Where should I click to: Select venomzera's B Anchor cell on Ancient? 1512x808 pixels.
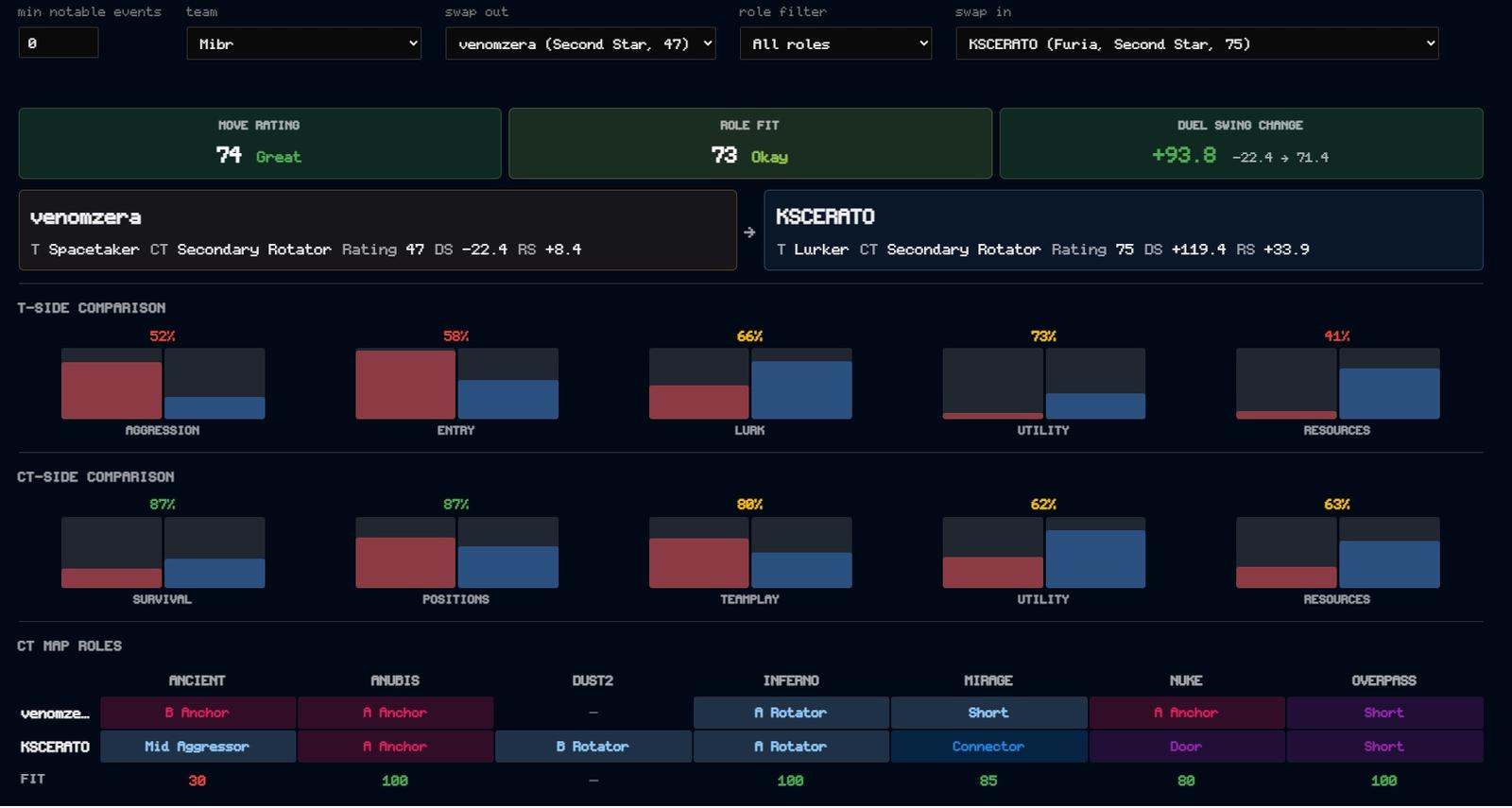click(x=198, y=713)
